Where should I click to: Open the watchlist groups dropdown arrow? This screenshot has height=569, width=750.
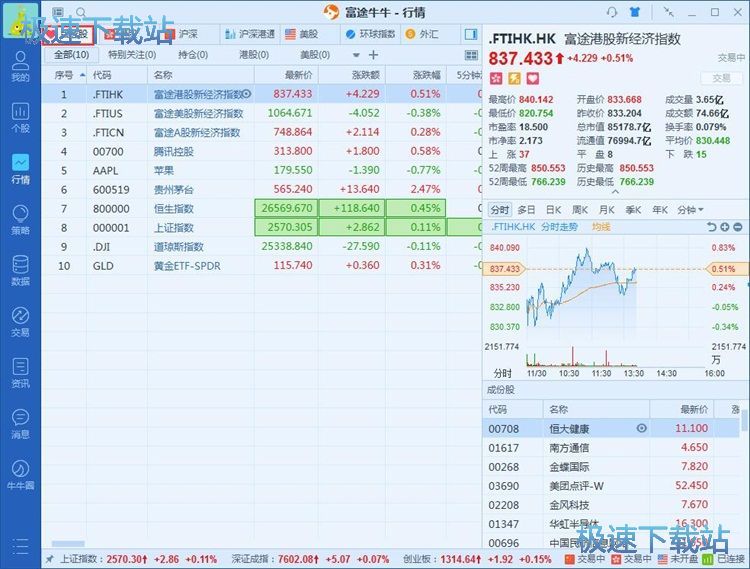(x=356, y=55)
